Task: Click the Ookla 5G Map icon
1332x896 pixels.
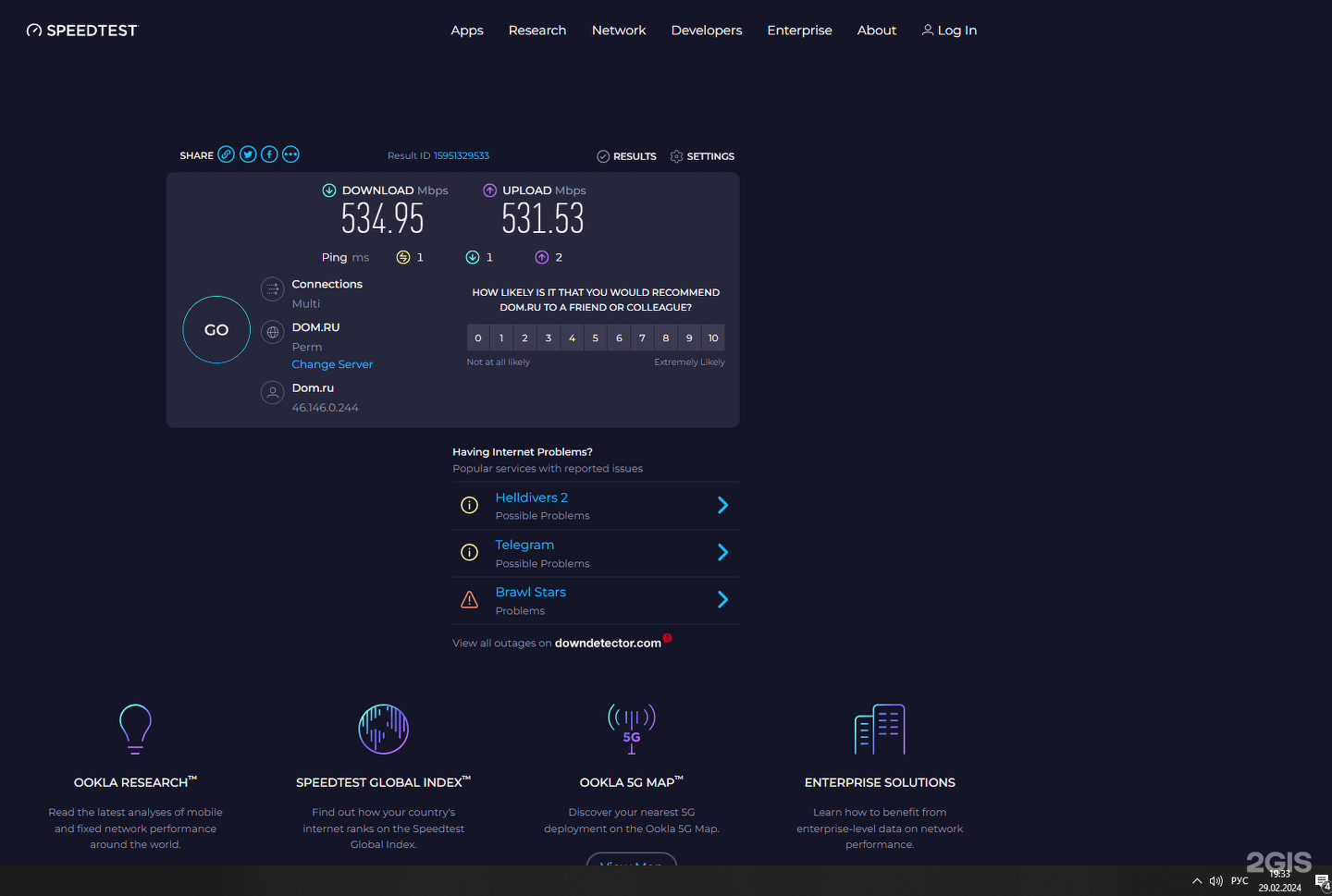Action: tap(632, 729)
